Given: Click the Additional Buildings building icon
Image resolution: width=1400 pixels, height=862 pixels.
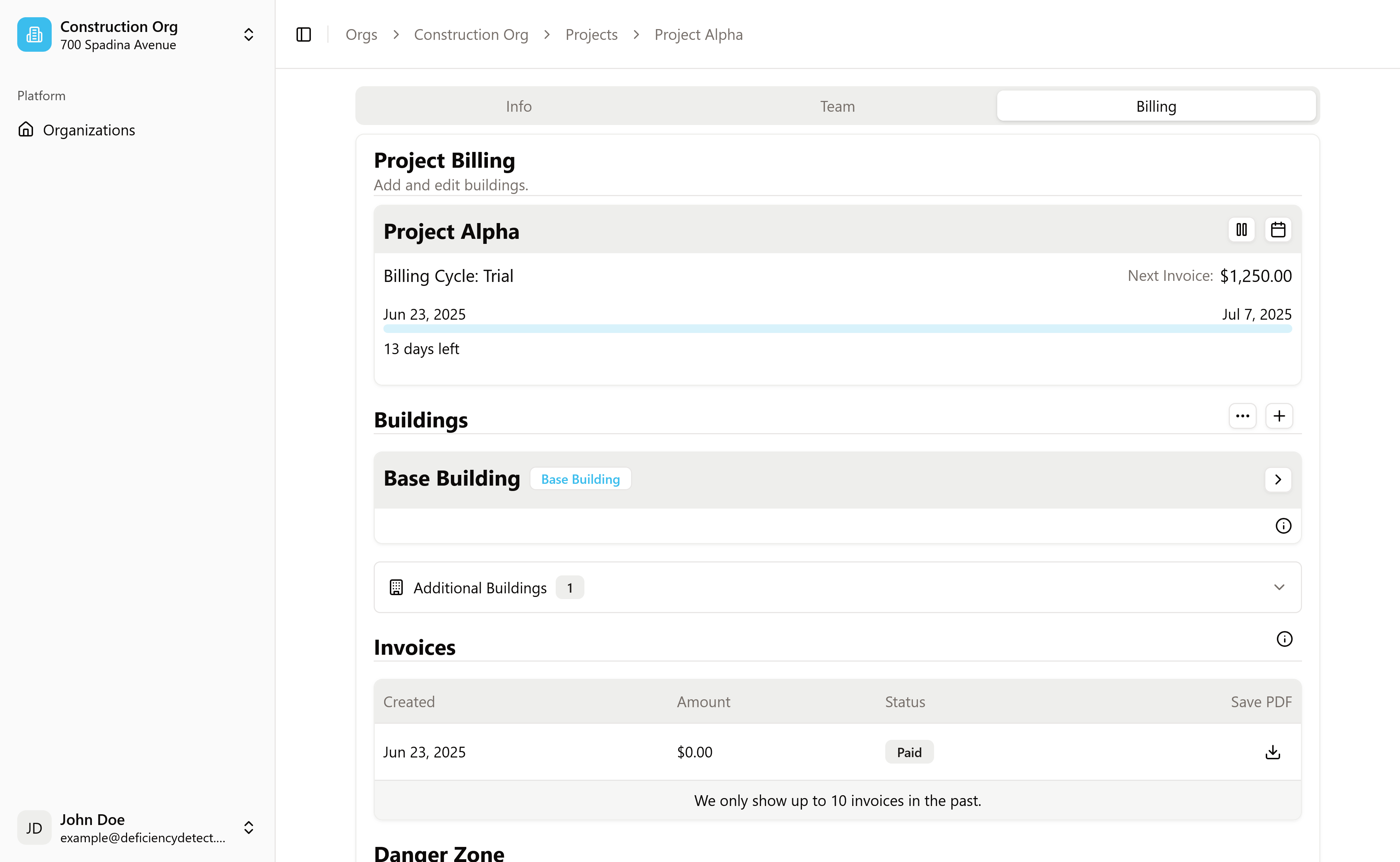Looking at the screenshot, I should point(396,587).
